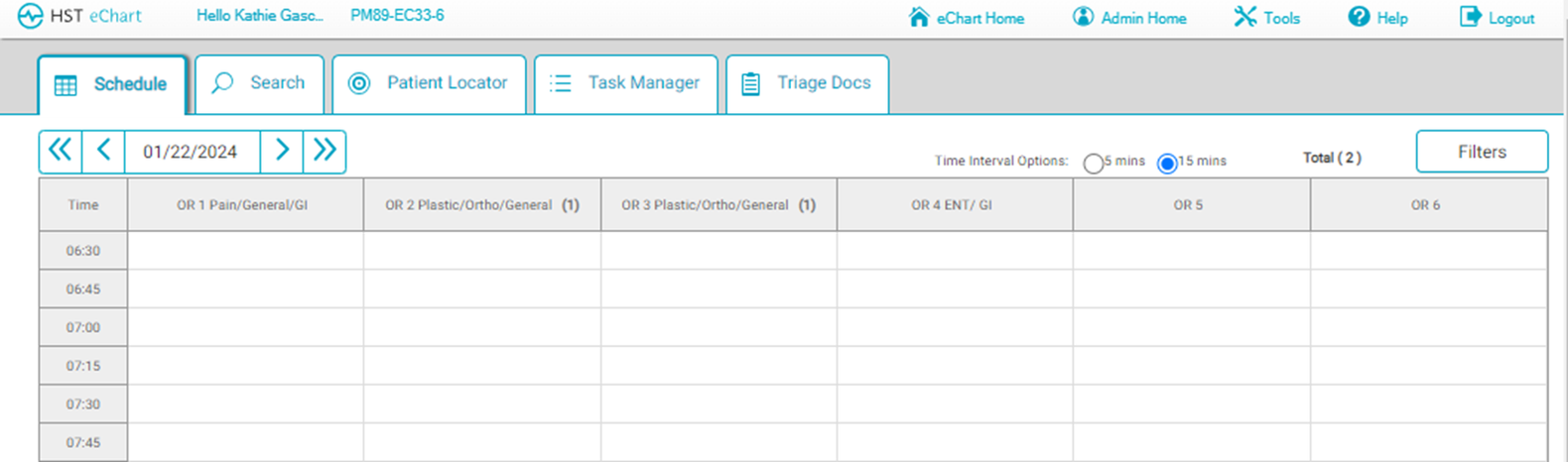Switch to the Search tab

(x=259, y=84)
